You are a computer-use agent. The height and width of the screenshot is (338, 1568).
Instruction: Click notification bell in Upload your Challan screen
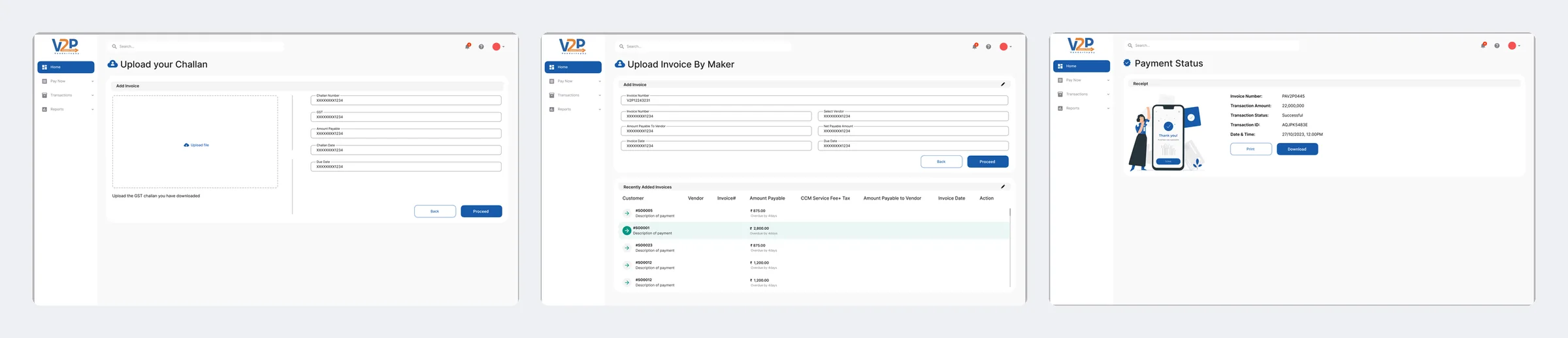click(468, 46)
